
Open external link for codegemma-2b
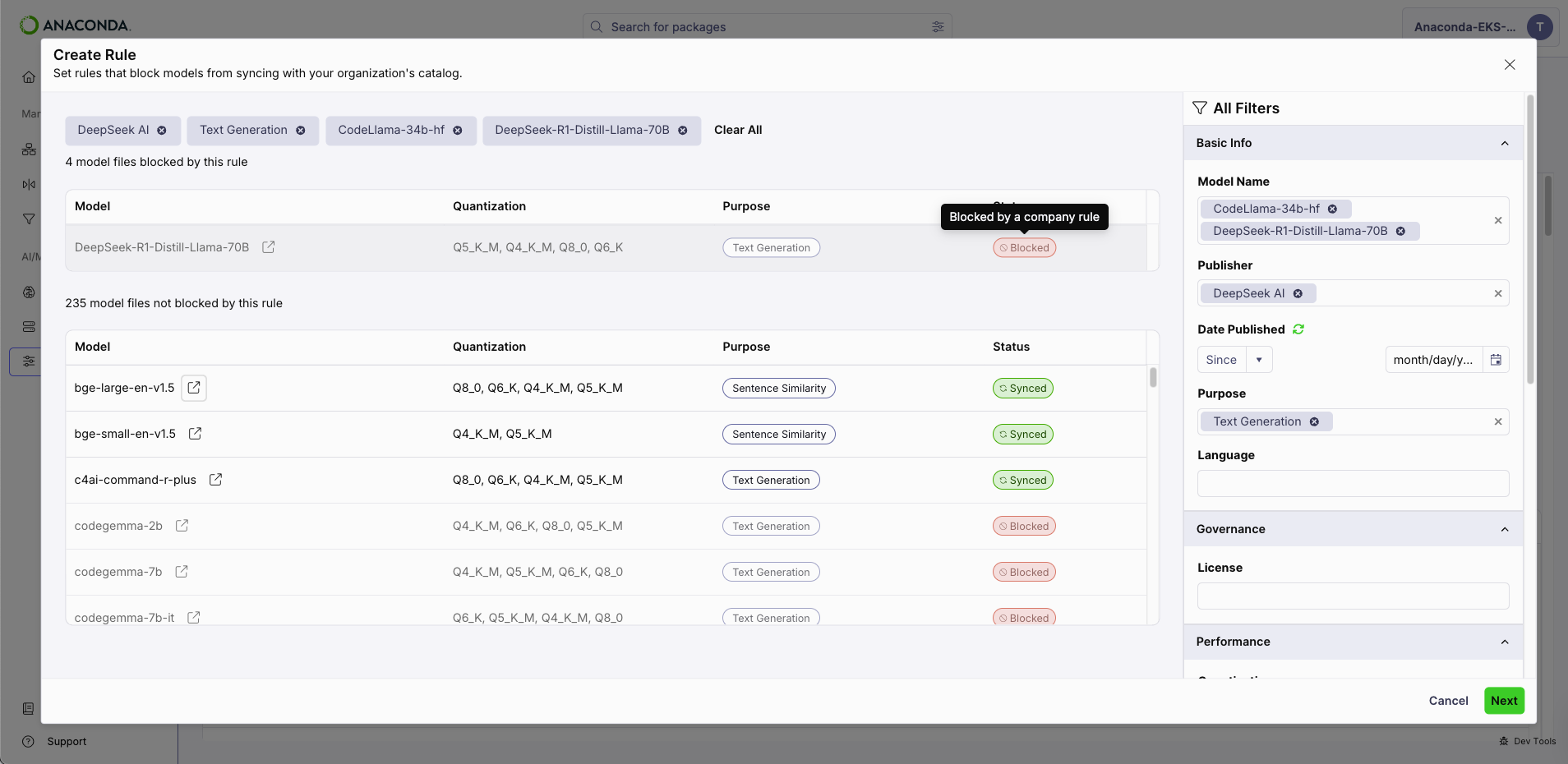tap(182, 526)
